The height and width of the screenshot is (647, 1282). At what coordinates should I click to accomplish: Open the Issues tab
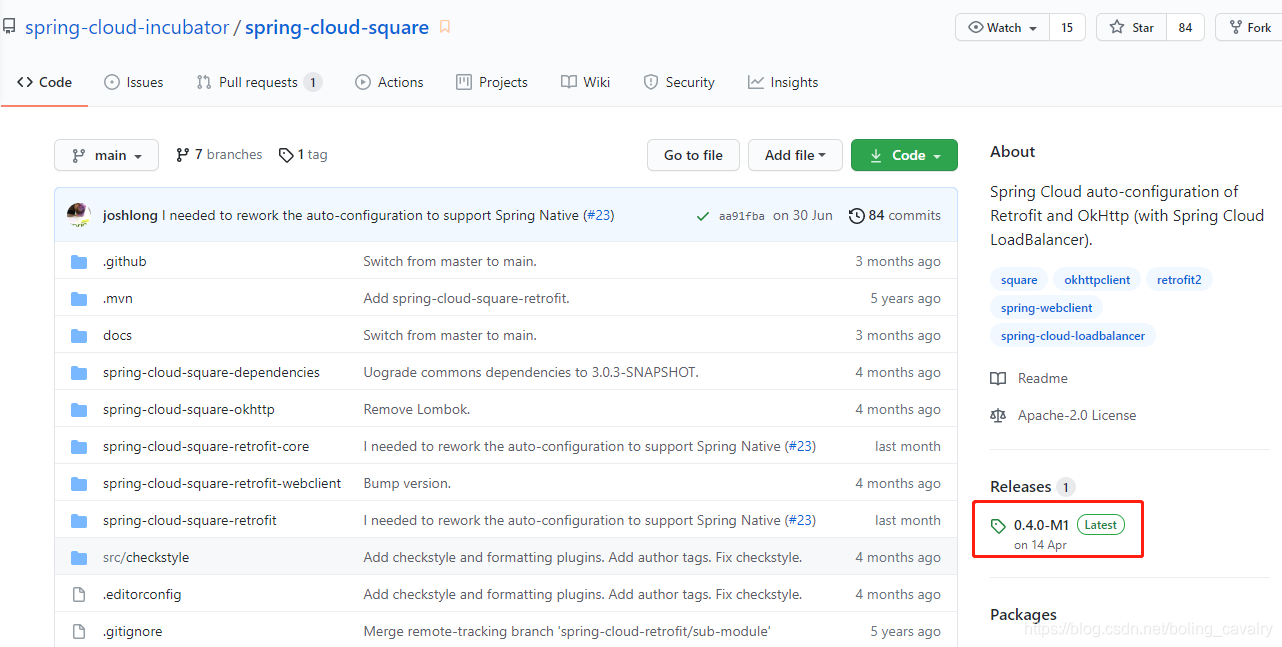134,82
